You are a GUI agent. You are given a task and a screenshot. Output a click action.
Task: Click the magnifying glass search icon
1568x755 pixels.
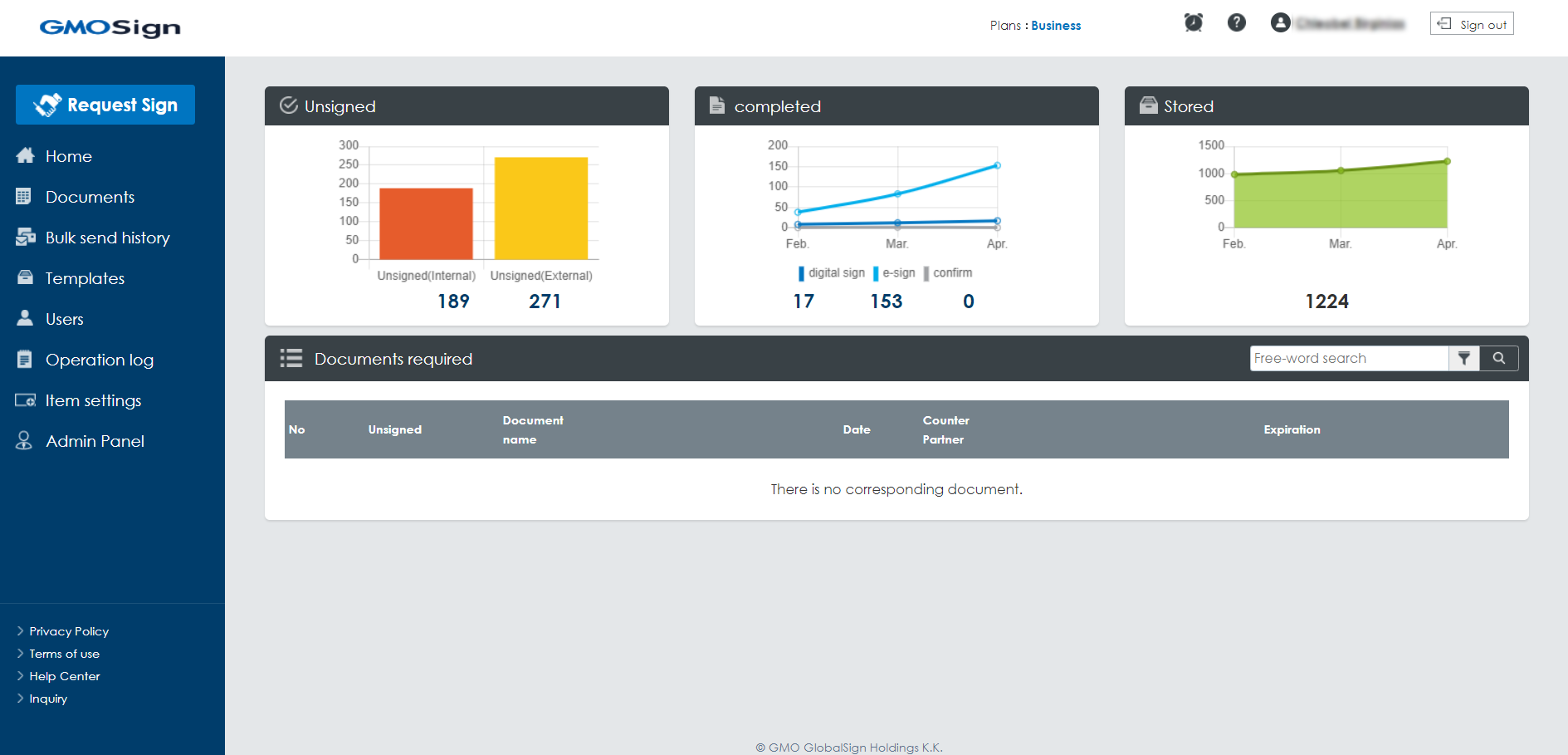[x=1499, y=358]
